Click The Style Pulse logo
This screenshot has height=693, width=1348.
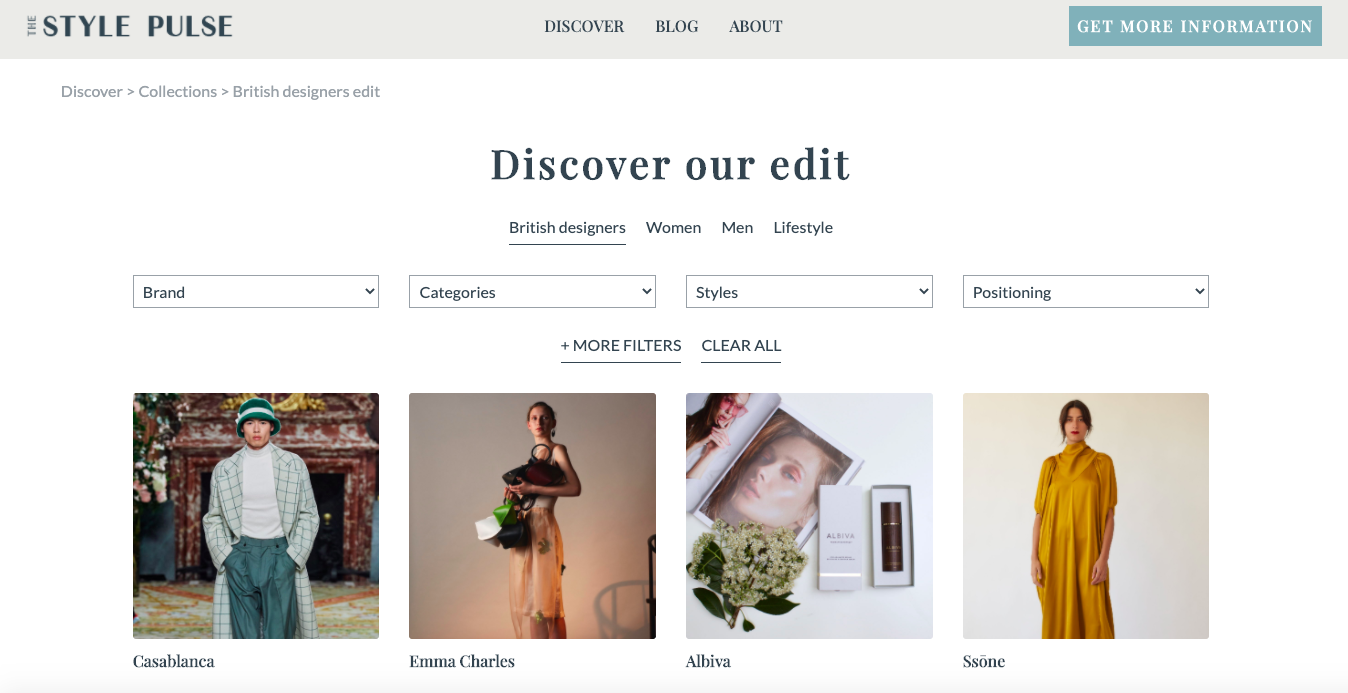pyautogui.click(x=130, y=26)
